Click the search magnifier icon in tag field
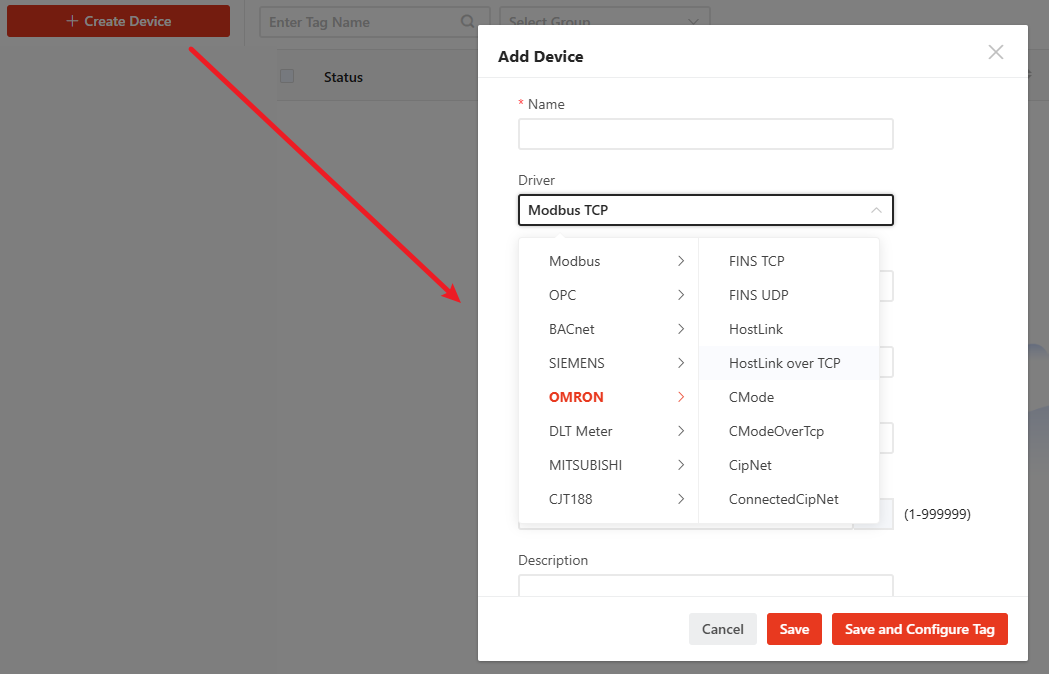Screen dimensions: 1049x674 468,22
